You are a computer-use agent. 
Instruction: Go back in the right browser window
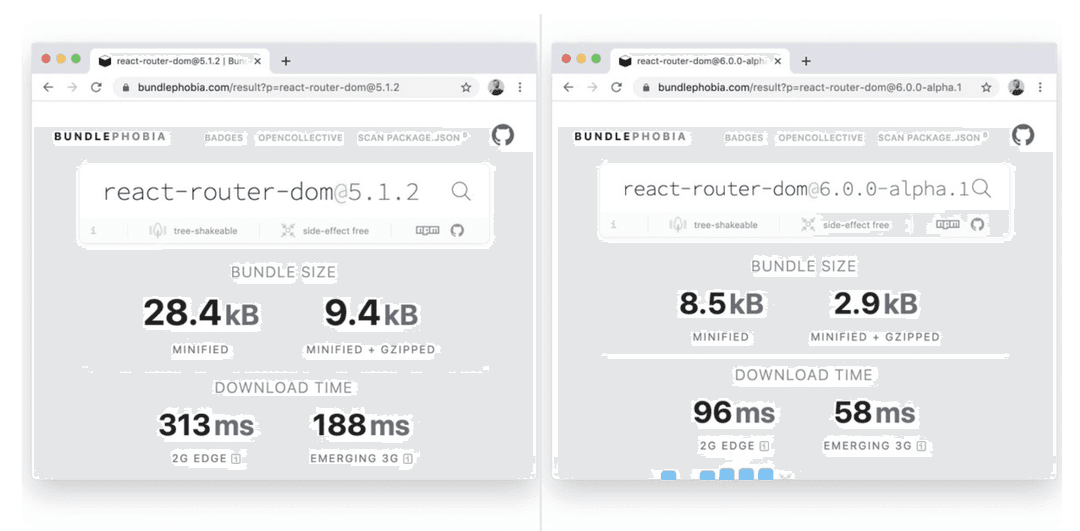(568, 87)
